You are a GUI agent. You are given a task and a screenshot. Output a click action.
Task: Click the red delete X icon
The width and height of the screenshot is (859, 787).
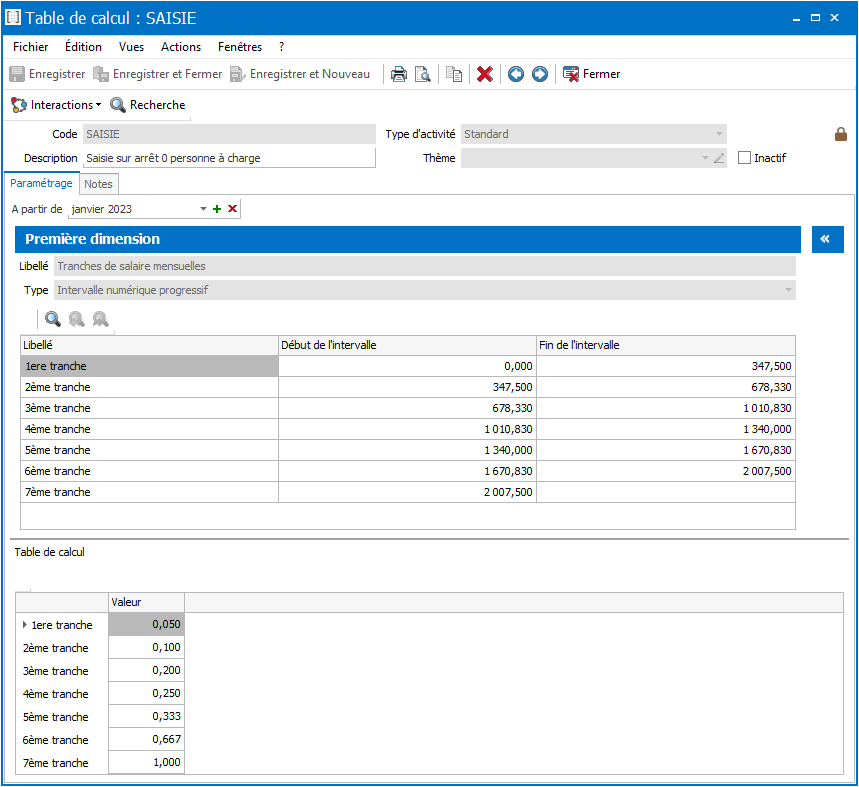tap(485, 74)
